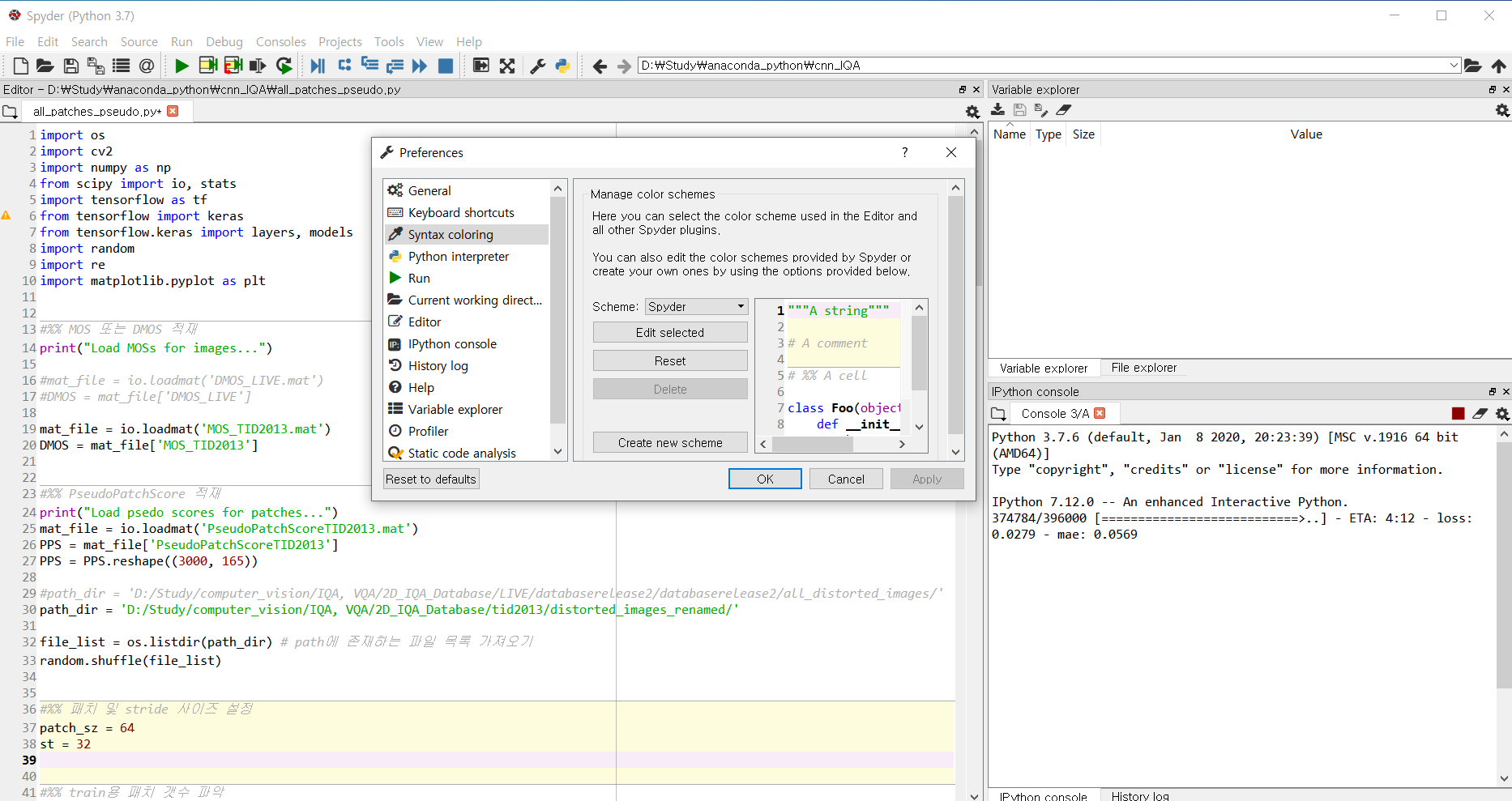The height and width of the screenshot is (801, 1512).
Task: Toggle fullscreen mode toolbar icon
Action: tap(506, 66)
